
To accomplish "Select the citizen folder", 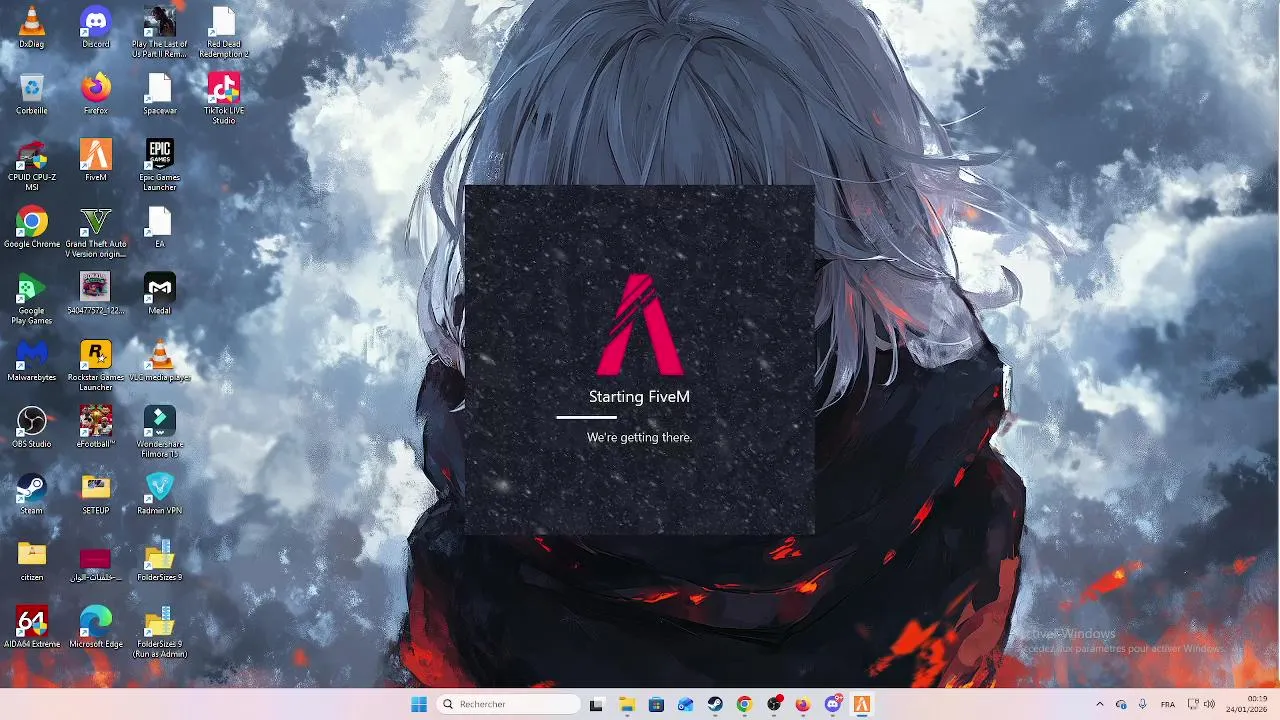I will pos(31,561).
